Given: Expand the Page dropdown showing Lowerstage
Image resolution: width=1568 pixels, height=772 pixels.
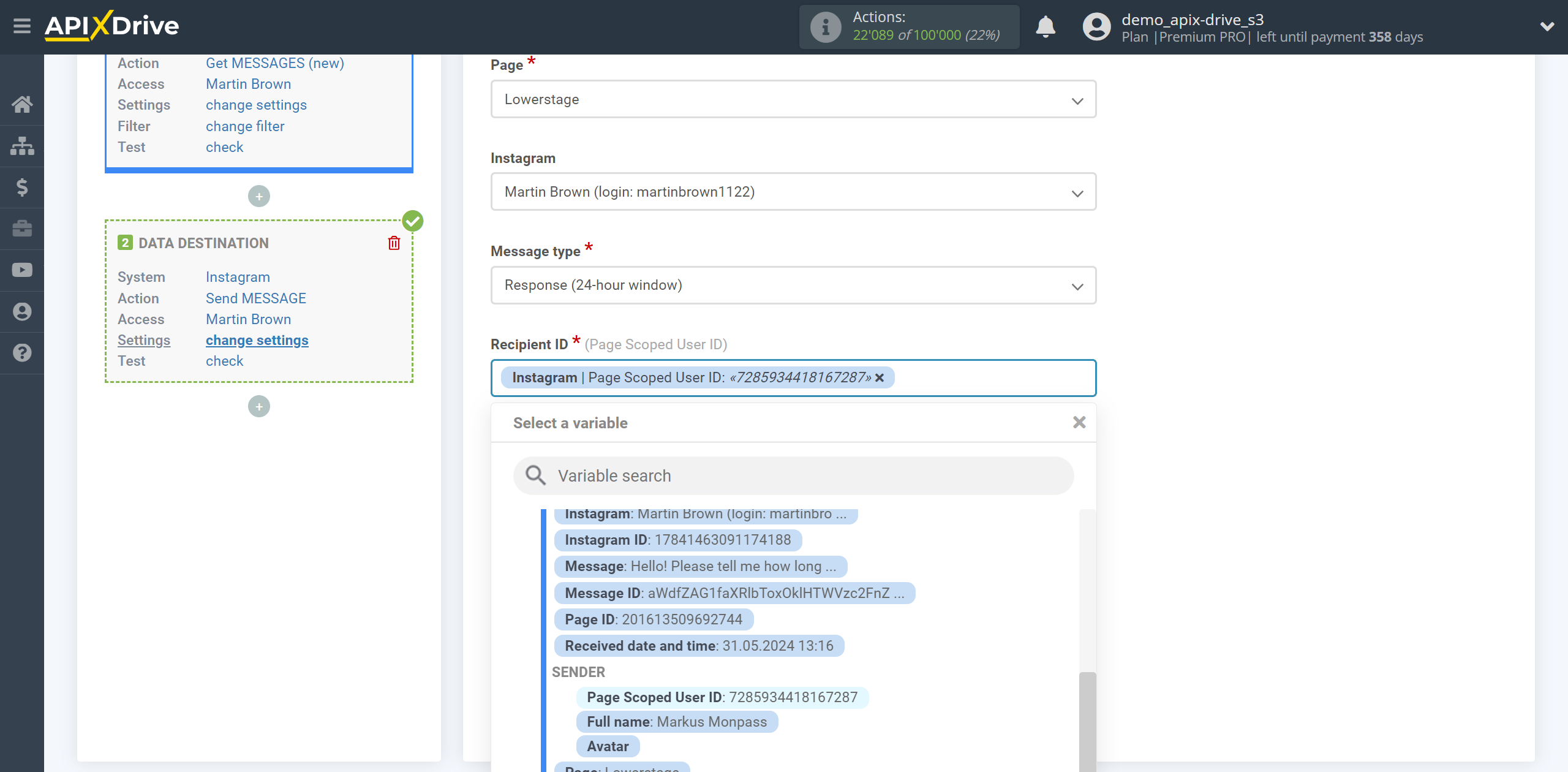Looking at the screenshot, I should 793,99.
